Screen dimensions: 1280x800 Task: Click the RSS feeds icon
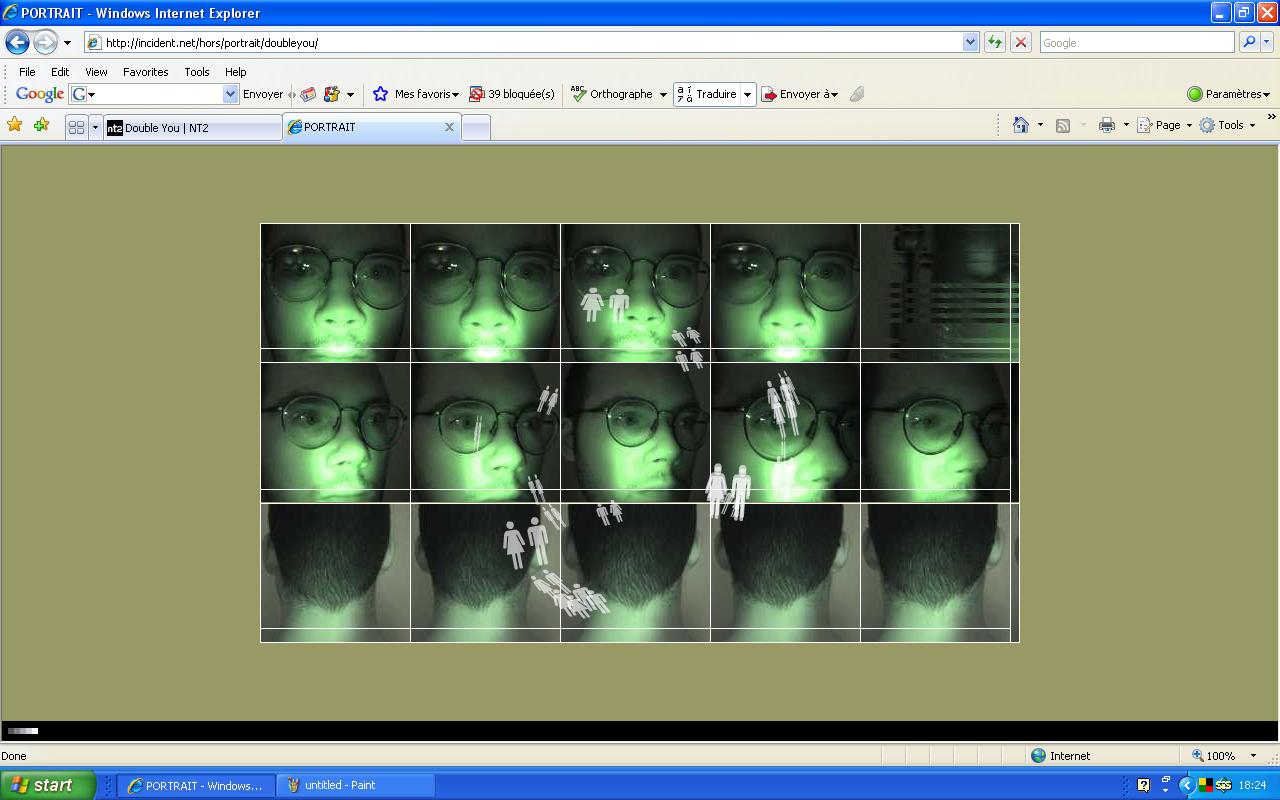click(1063, 125)
